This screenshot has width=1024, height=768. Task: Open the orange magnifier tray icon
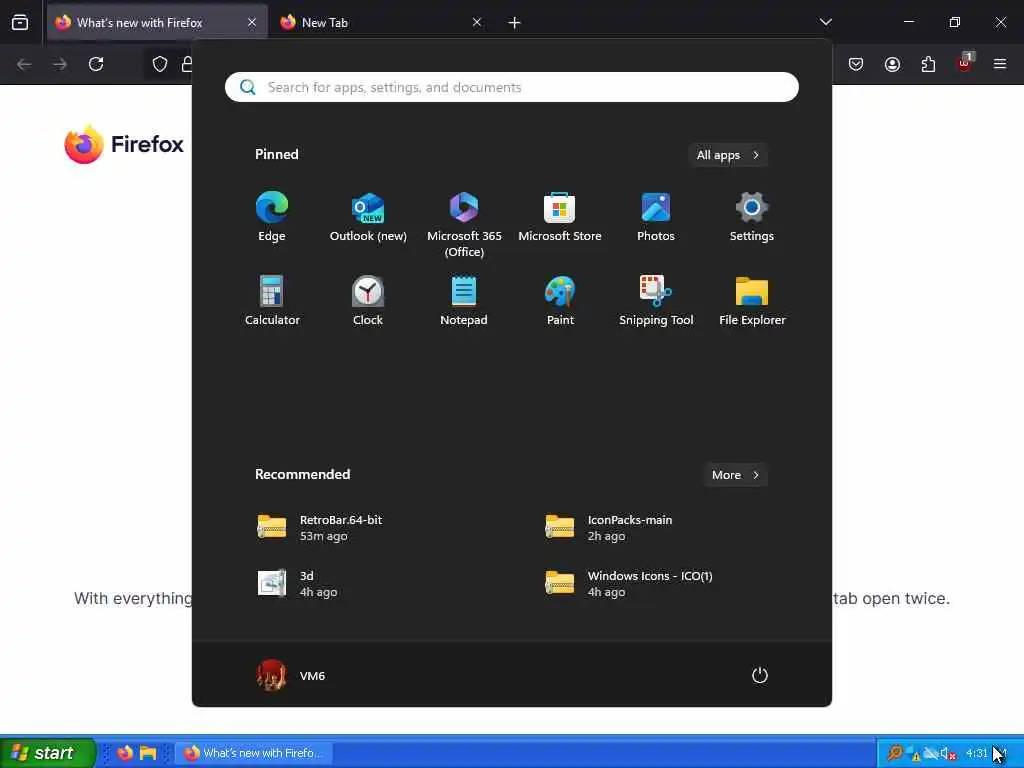pos(894,753)
